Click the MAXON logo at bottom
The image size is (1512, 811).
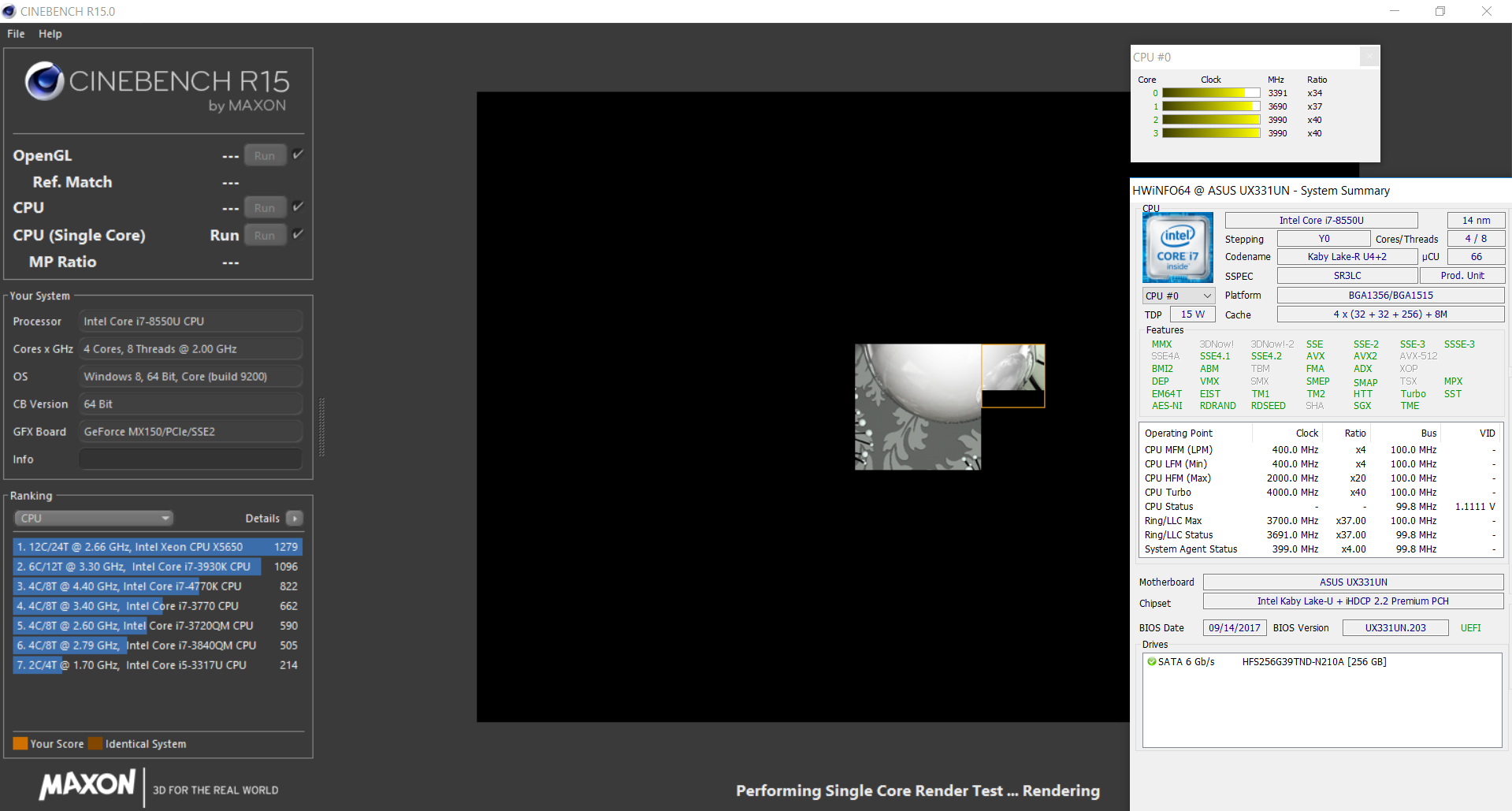click(87, 785)
